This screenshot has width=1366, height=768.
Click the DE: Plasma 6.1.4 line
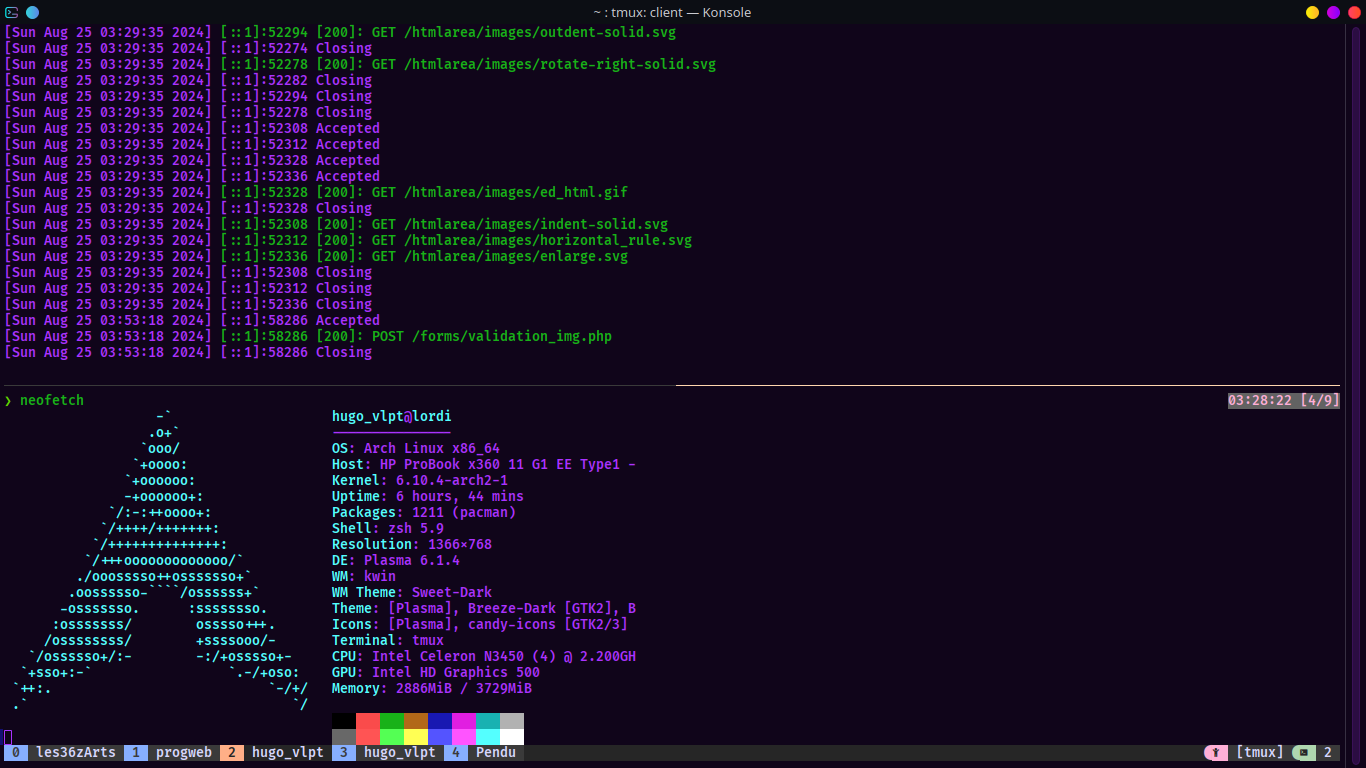coord(396,560)
